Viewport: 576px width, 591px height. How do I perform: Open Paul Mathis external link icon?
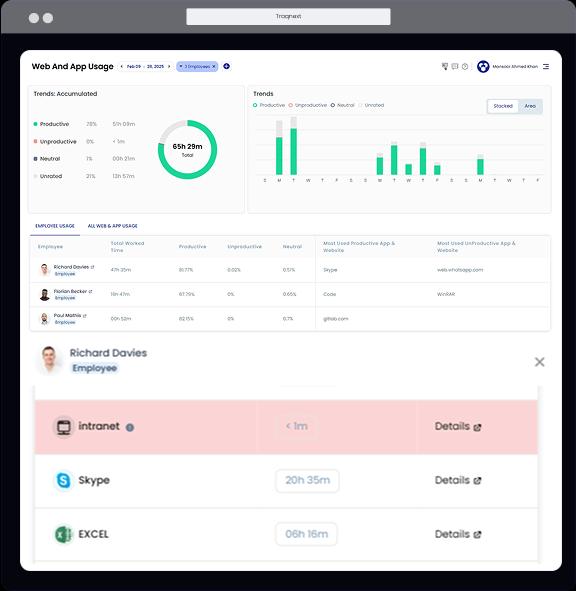(x=84, y=315)
